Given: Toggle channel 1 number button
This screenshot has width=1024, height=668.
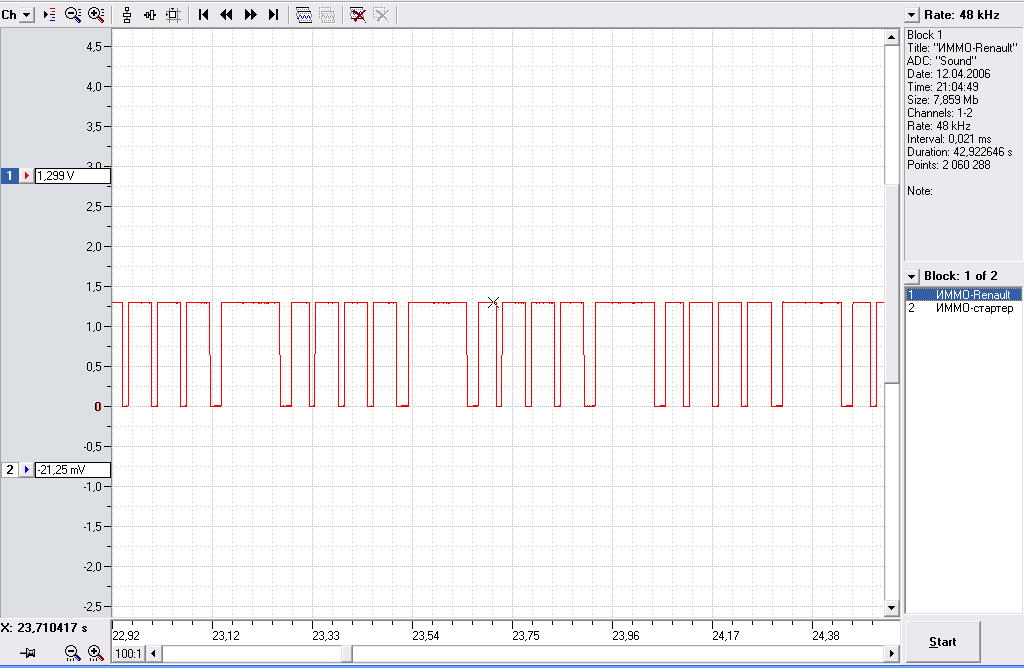Looking at the screenshot, I should pyautogui.click(x=9, y=176).
